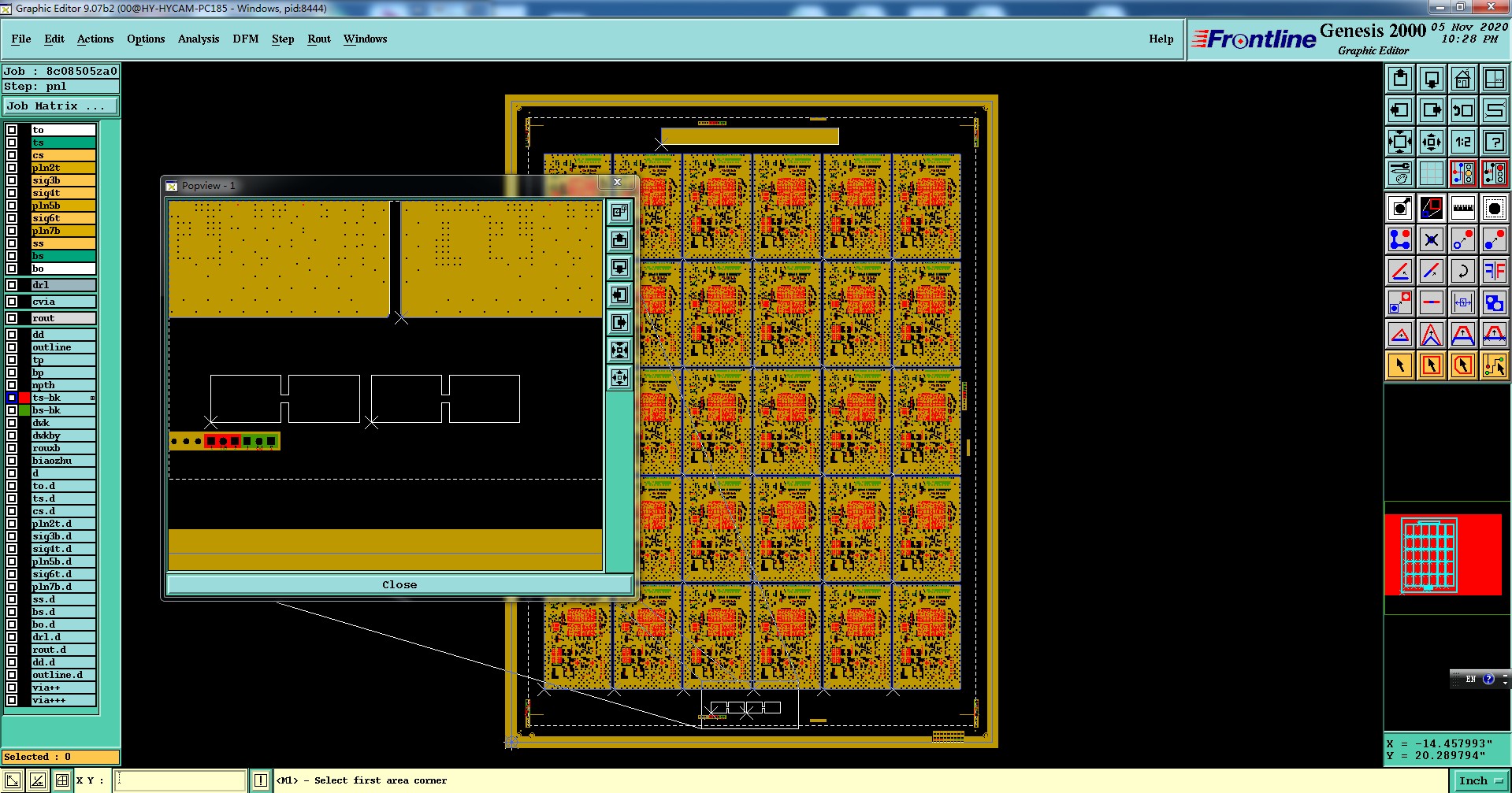Click the diagonal arrow icon at bottom-left
Screen dimensions: 1512x793
13,780
